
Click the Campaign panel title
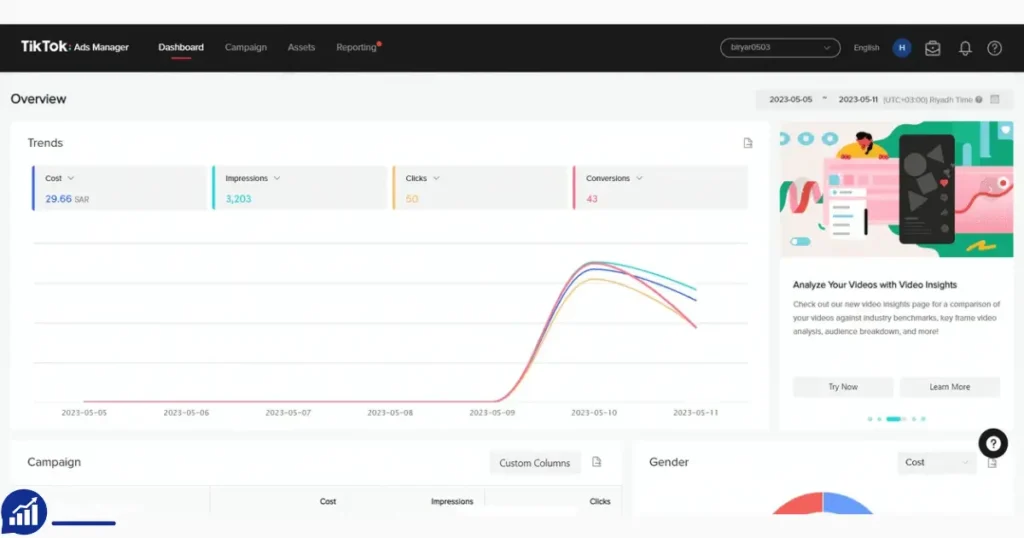54,462
